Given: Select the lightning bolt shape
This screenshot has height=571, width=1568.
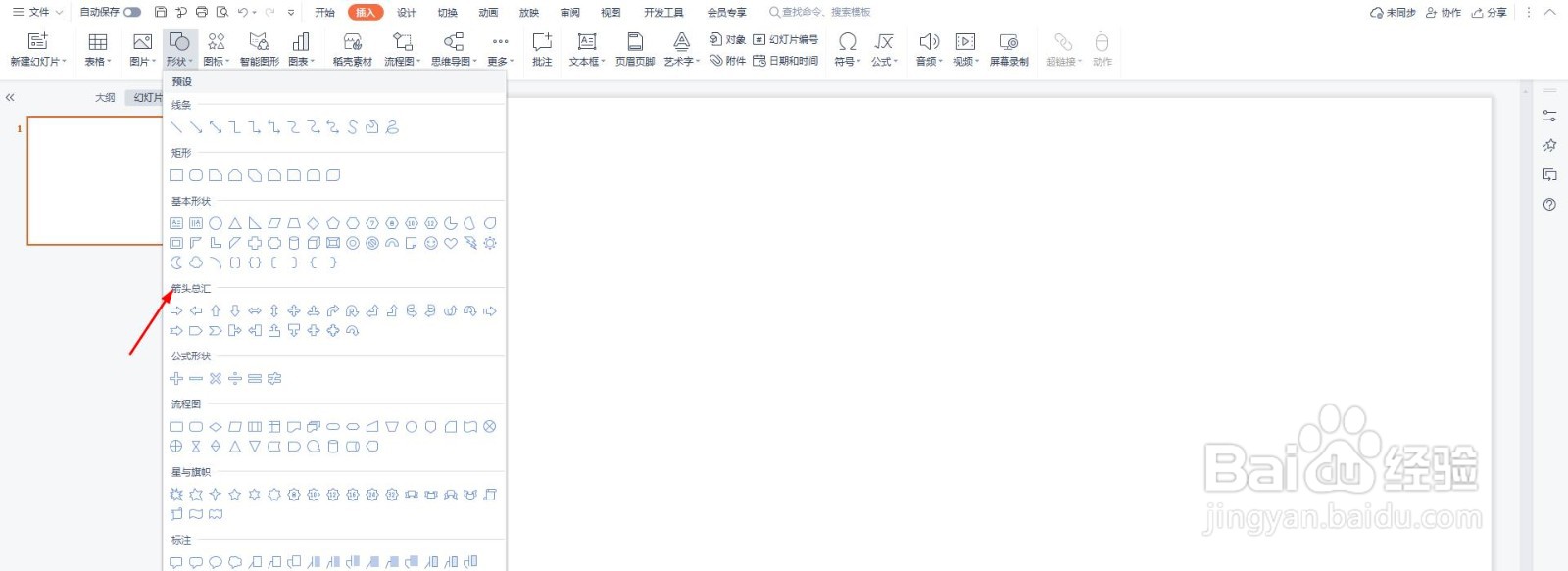Looking at the screenshot, I should click(470, 243).
